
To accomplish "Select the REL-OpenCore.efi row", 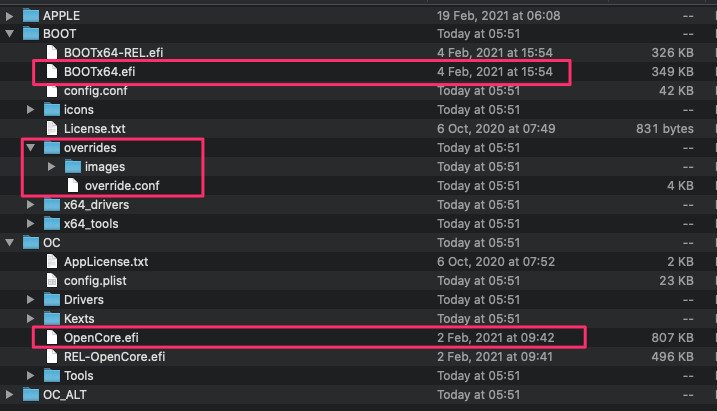I will tap(358, 357).
